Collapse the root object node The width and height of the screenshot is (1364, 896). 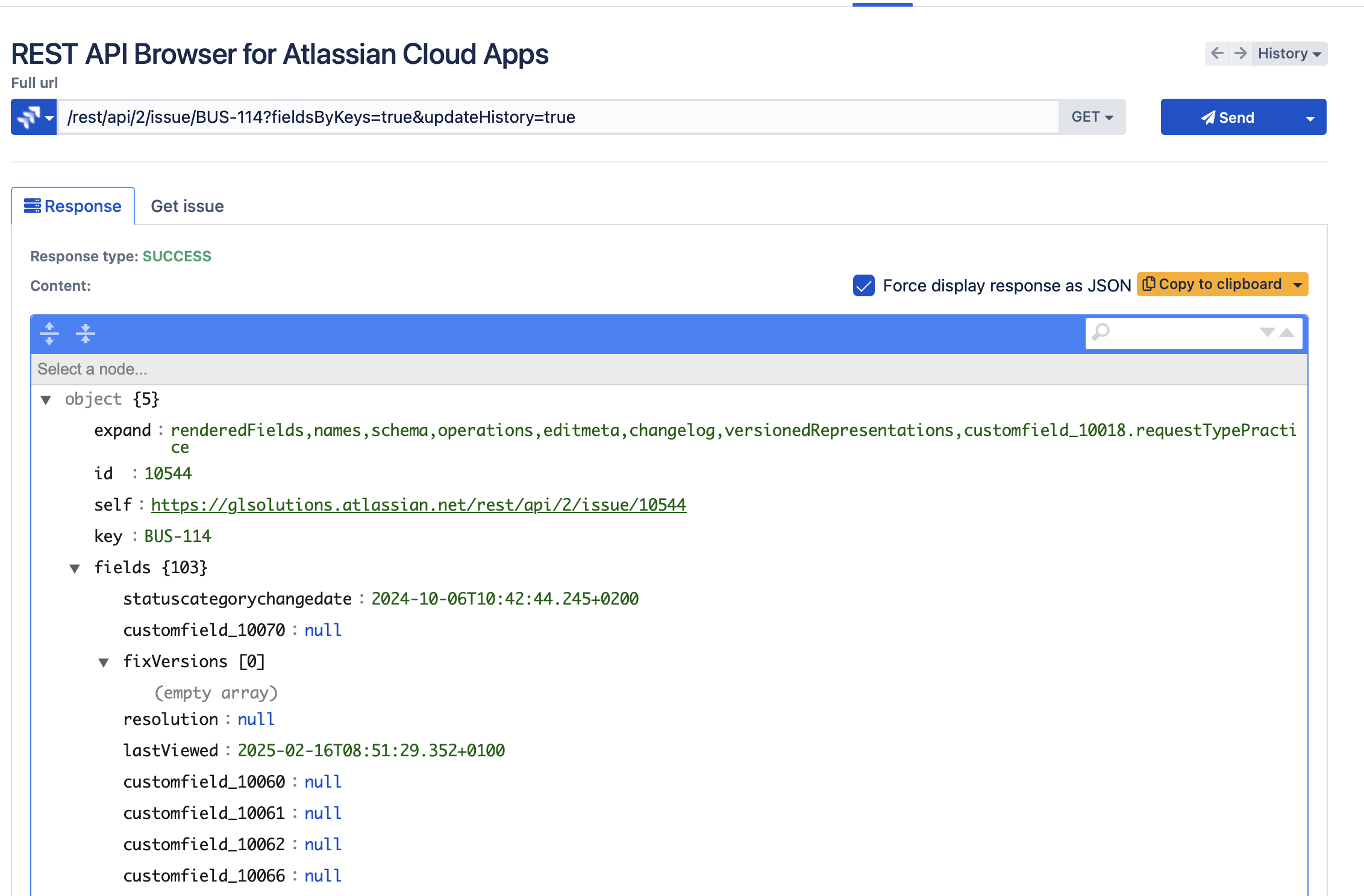[x=46, y=400]
